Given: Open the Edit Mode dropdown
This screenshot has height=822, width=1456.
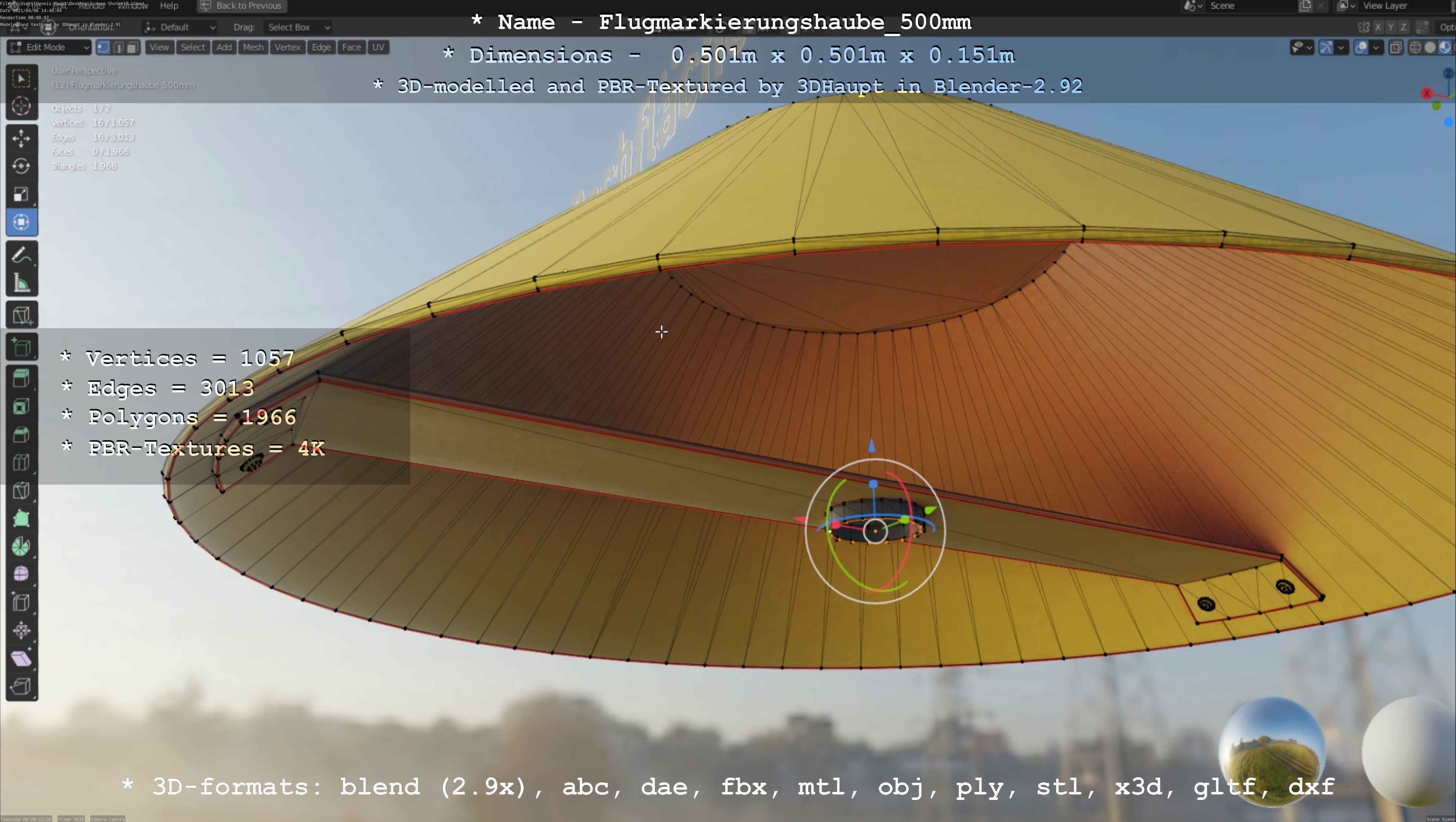Looking at the screenshot, I should coord(49,47).
